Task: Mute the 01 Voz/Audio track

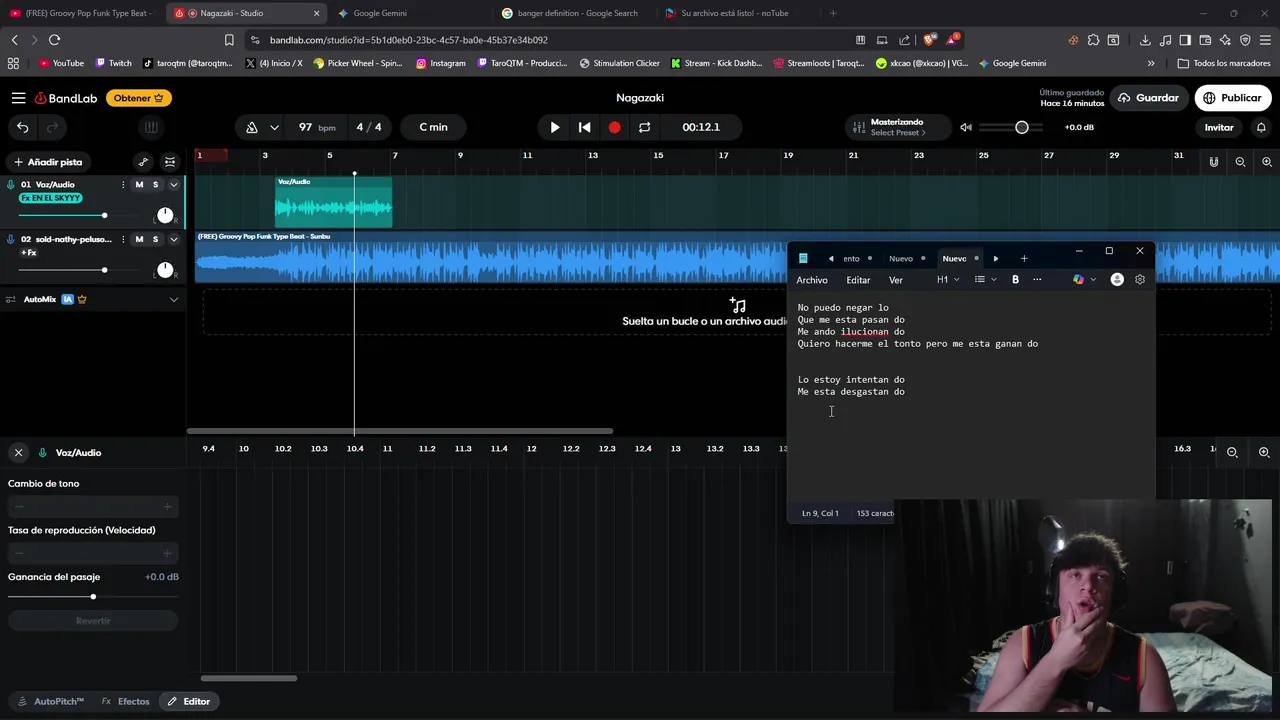Action: pyautogui.click(x=139, y=185)
